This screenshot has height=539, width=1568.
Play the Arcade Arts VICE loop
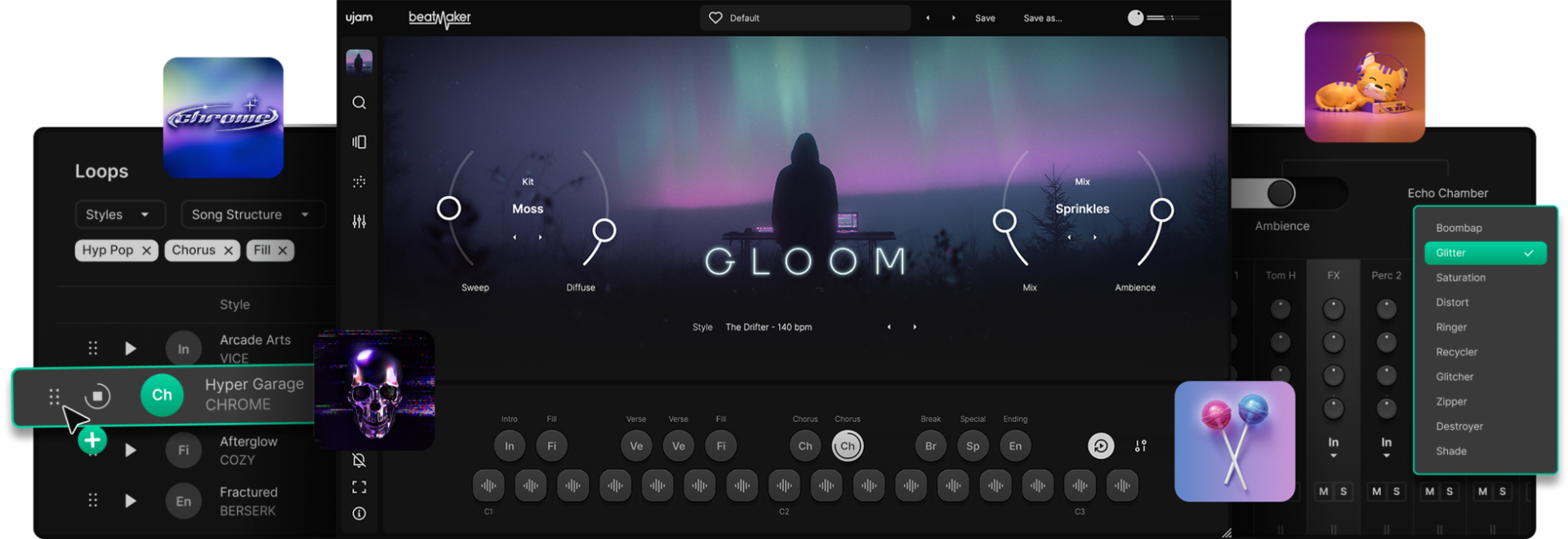[x=131, y=349]
